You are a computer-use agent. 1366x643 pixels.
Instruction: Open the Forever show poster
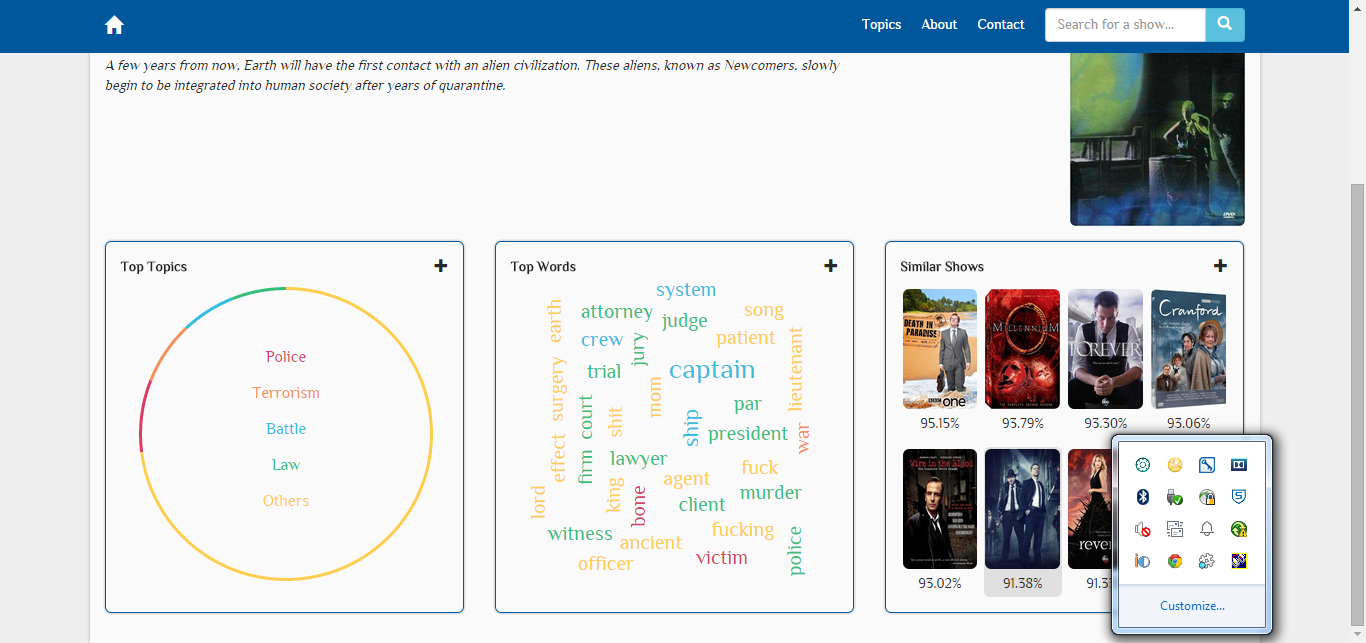click(x=1105, y=349)
